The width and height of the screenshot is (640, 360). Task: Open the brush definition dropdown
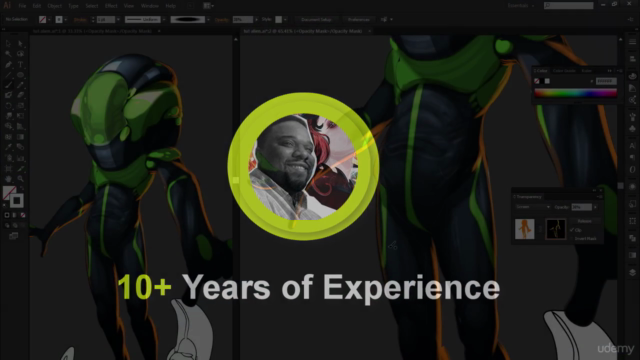tap(208, 20)
